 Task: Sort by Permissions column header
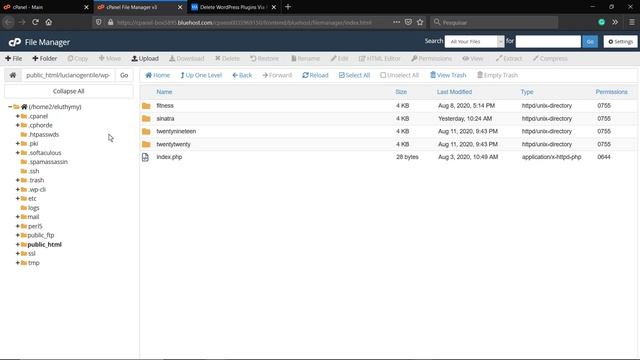tap(611, 92)
